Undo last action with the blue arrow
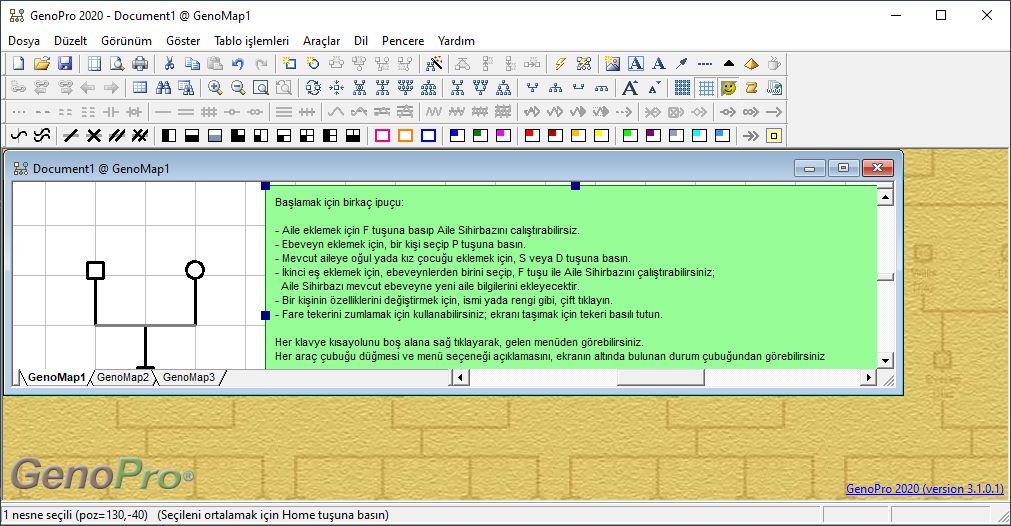Image resolution: width=1011 pixels, height=526 pixels. point(238,63)
